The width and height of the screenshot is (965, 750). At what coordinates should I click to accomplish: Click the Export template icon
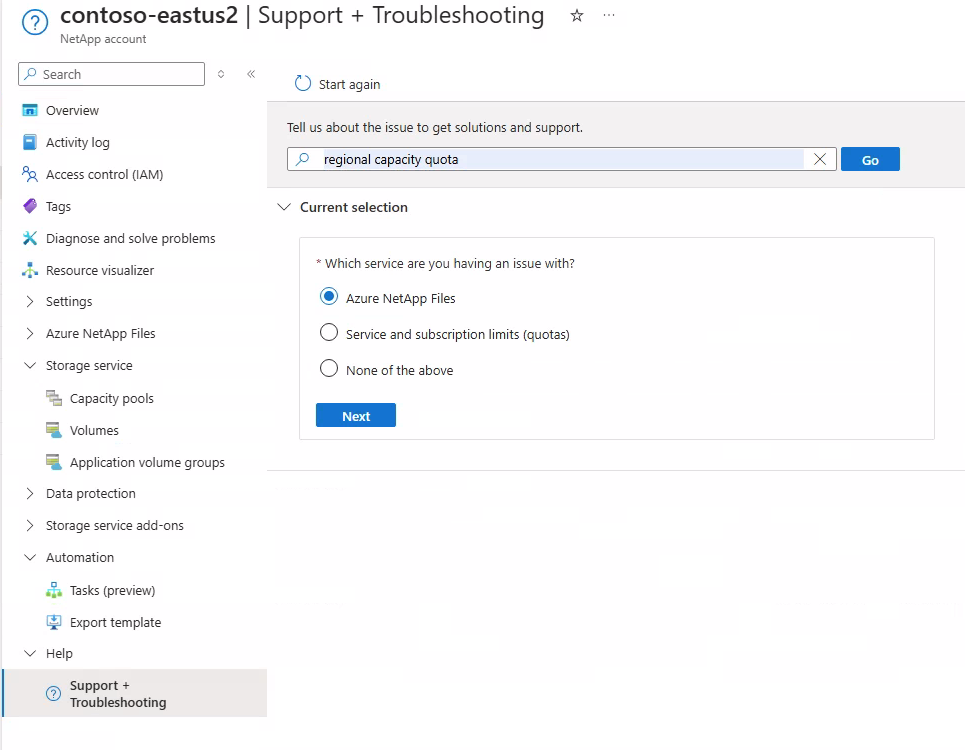pos(54,622)
